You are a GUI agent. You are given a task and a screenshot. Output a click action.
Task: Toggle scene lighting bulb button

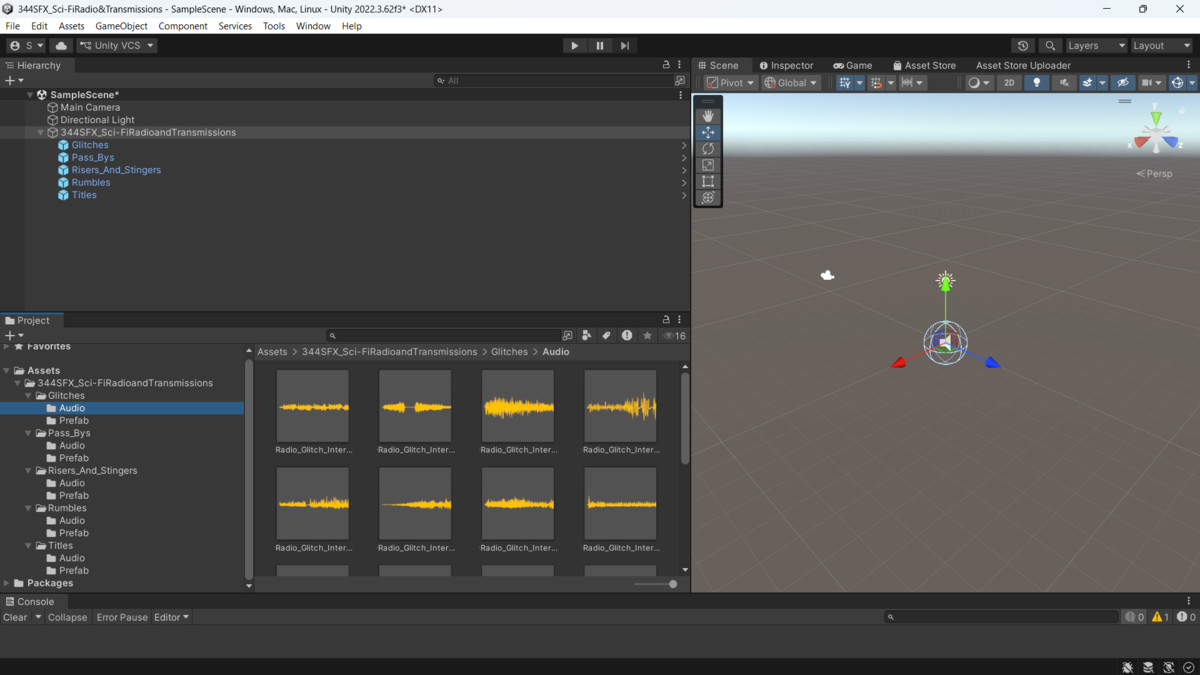point(1036,83)
